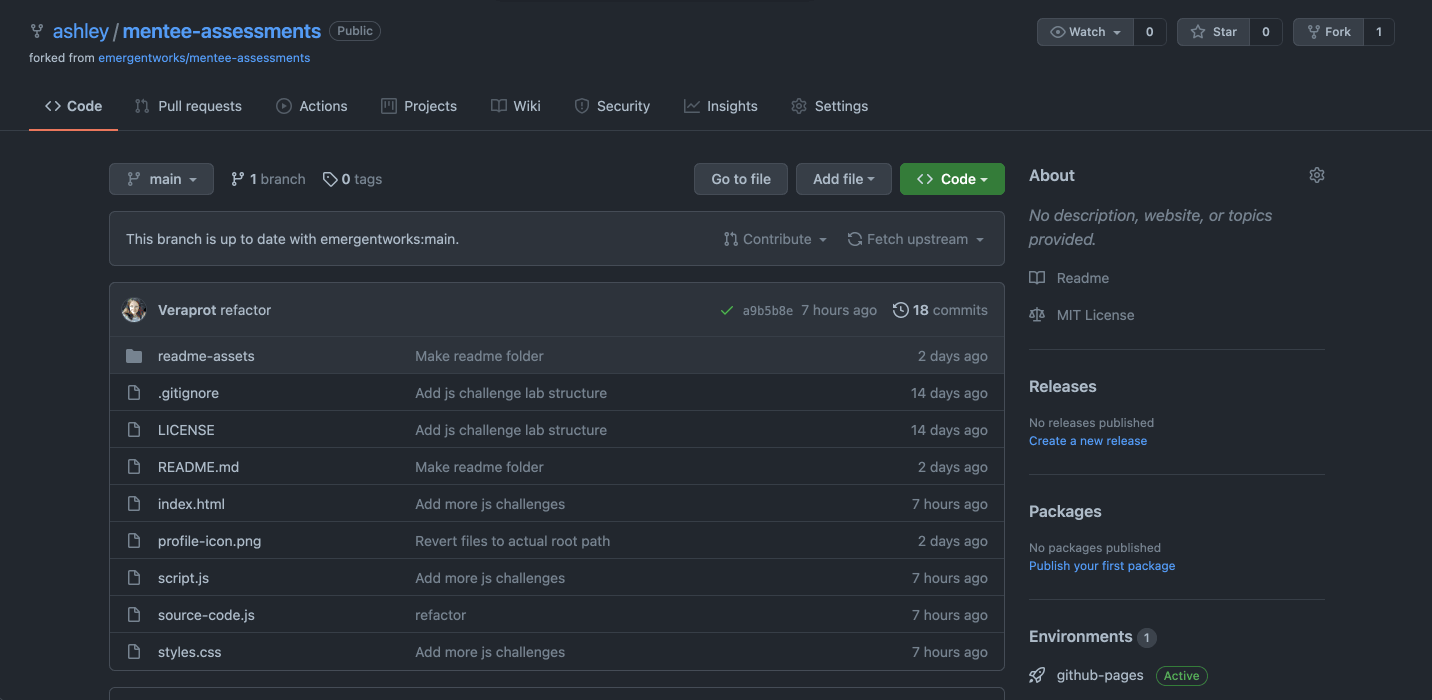Open the readme-assets folder
Viewport: 1432px width, 700px height.
206,356
